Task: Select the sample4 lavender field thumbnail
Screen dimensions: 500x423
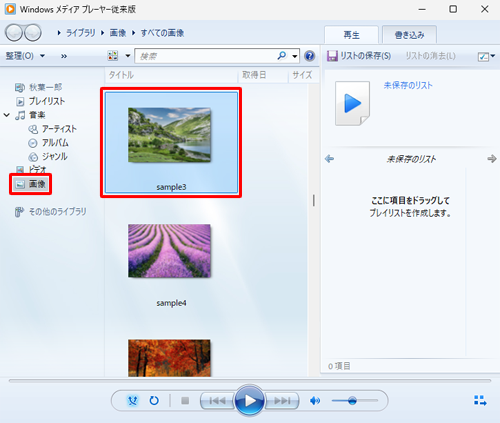Action: tap(169, 251)
